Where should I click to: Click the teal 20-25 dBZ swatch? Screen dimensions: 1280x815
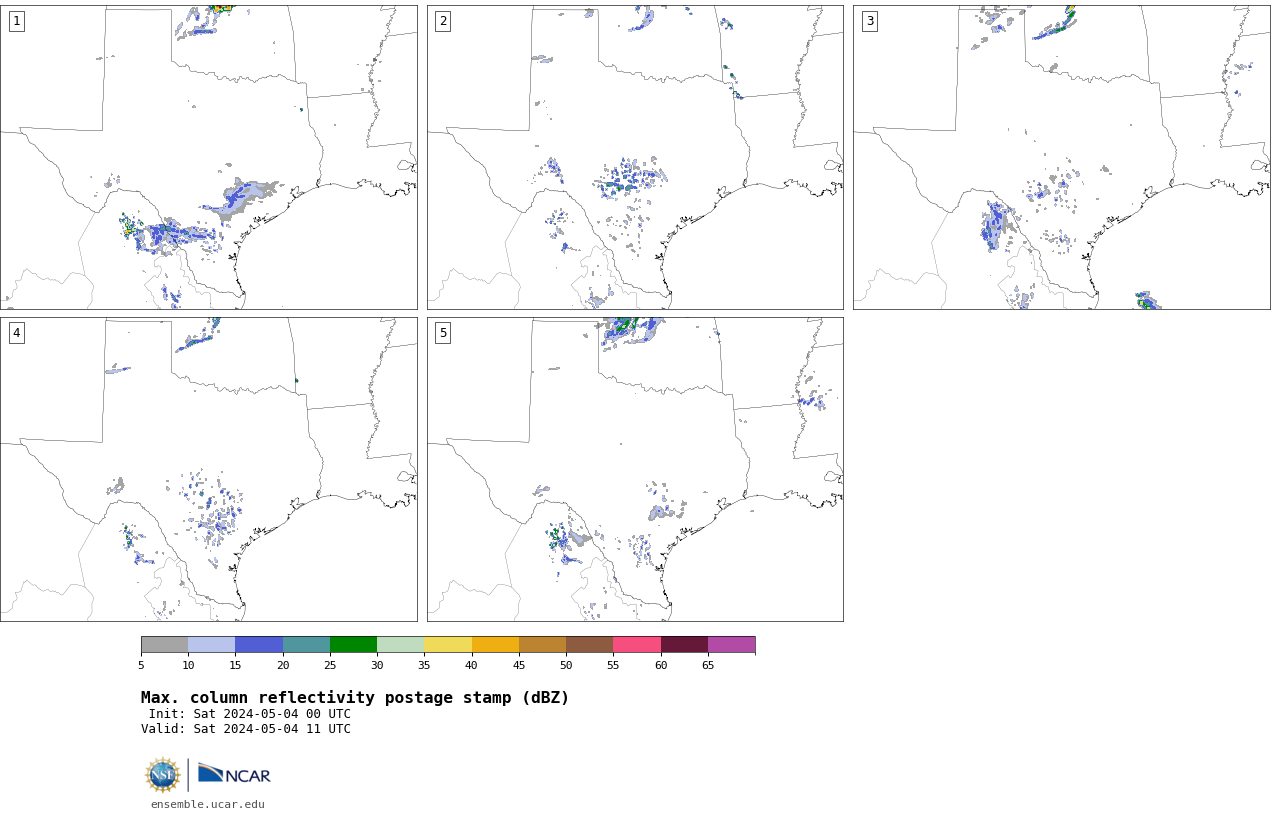[306, 644]
